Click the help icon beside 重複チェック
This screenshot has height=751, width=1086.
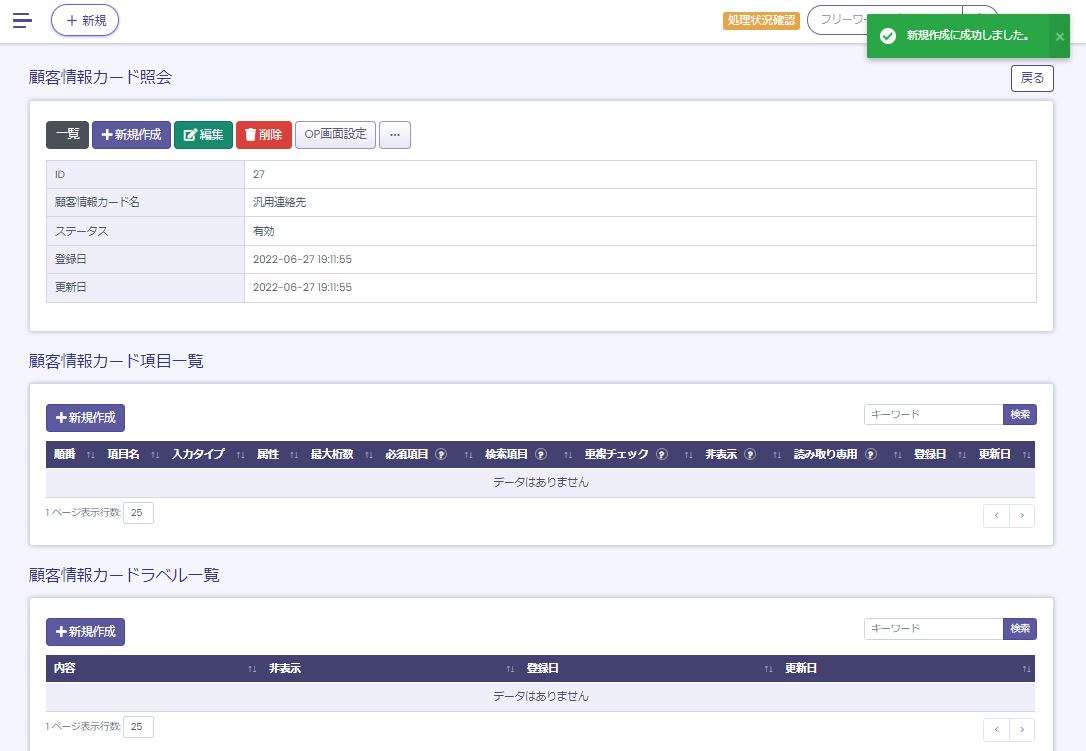[x=662, y=455]
